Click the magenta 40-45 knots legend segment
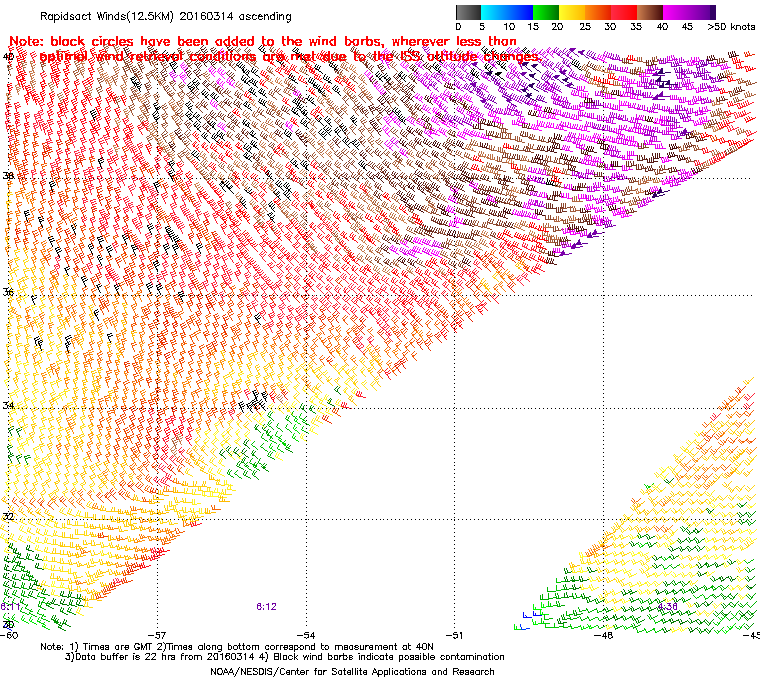Viewport: 760px width, 688px height. pyautogui.click(x=676, y=12)
